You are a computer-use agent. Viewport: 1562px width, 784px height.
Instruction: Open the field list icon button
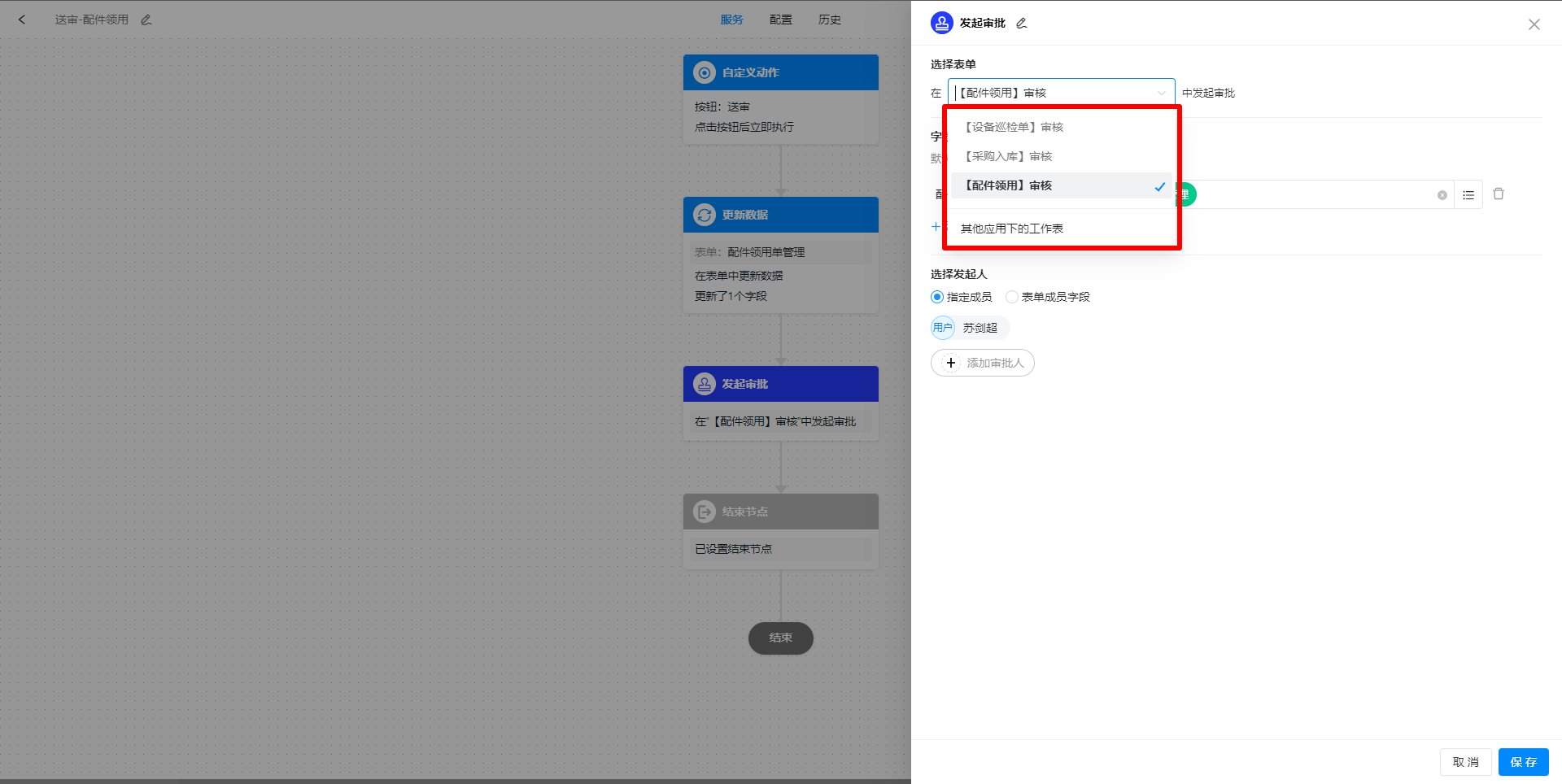coord(1468,195)
